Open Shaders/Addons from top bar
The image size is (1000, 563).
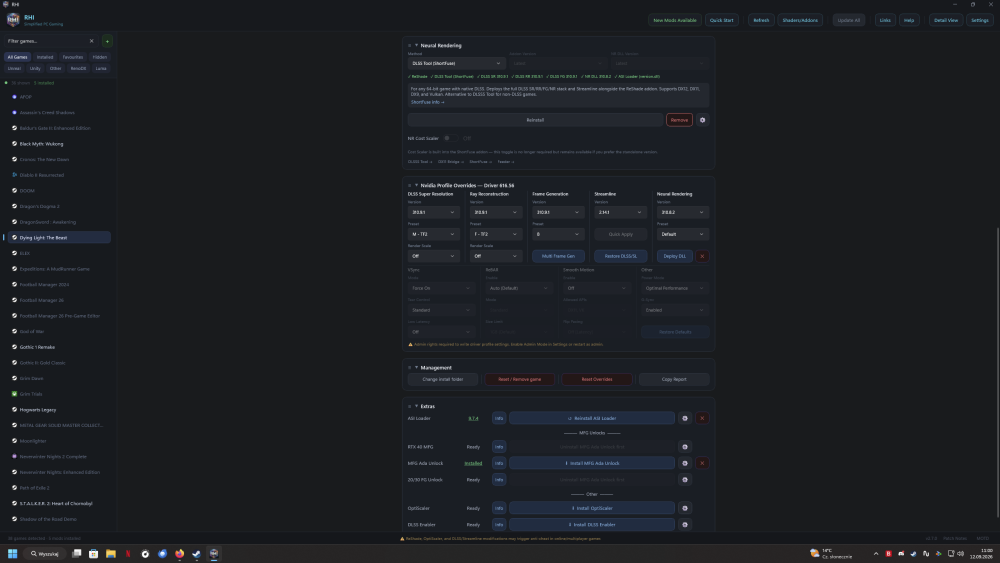coord(800,20)
